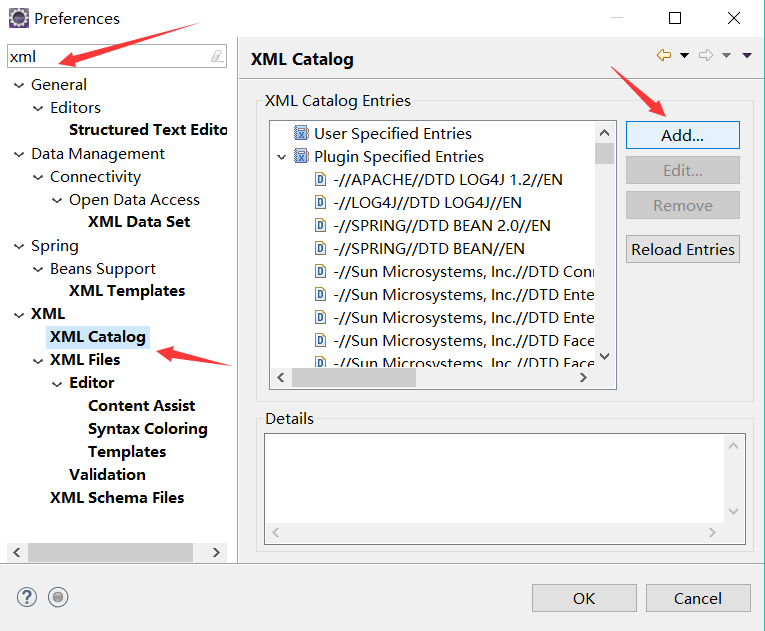Click the Reload Entries button
The image size is (765, 631).
pos(683,249)
